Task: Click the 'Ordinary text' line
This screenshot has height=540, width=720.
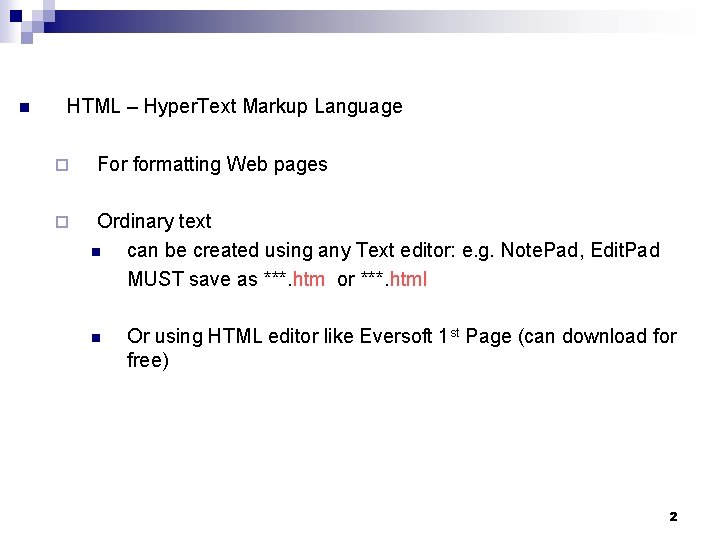Action: (154, 221)
